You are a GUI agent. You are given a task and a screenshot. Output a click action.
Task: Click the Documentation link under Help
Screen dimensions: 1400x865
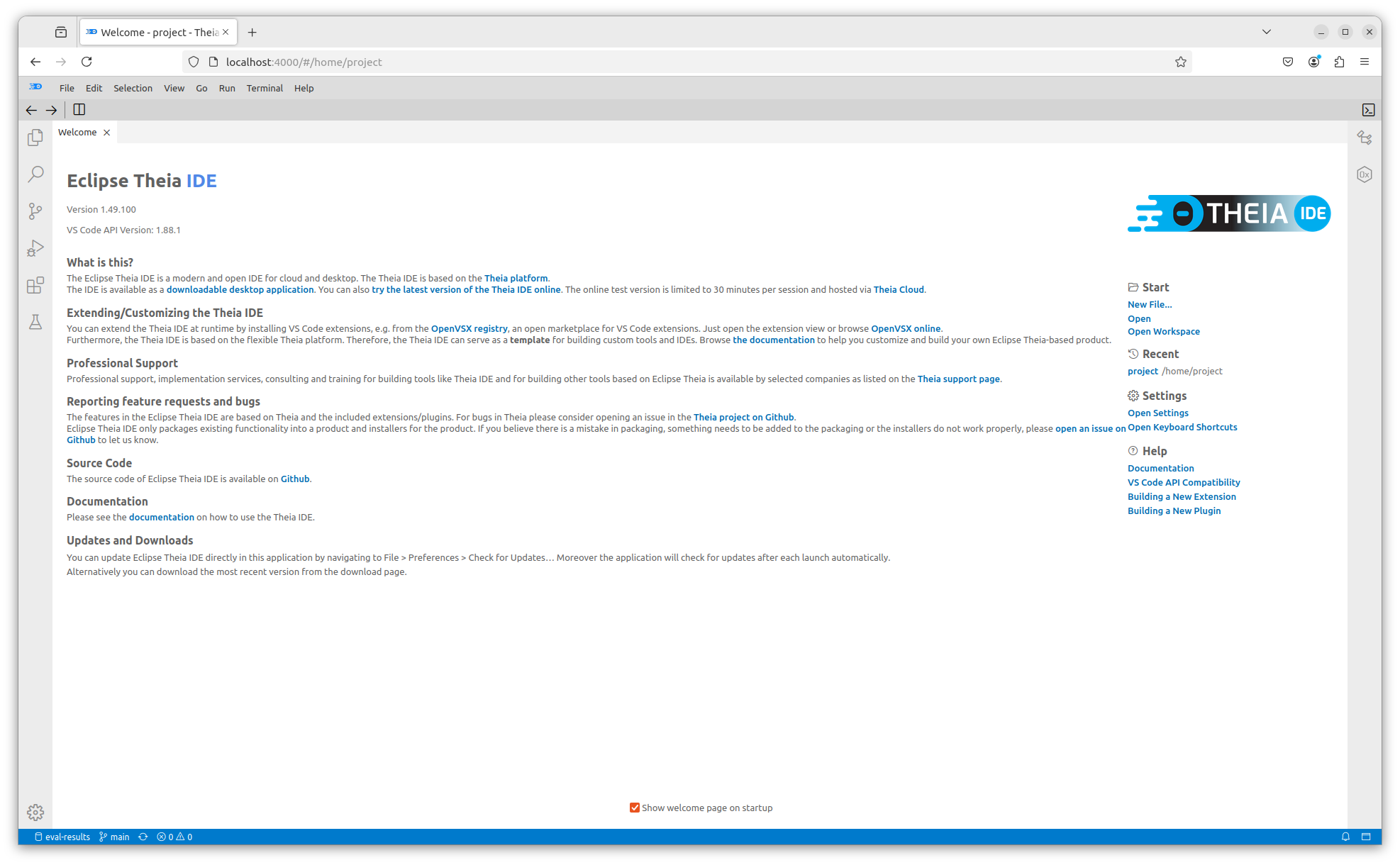(1160, 468)
